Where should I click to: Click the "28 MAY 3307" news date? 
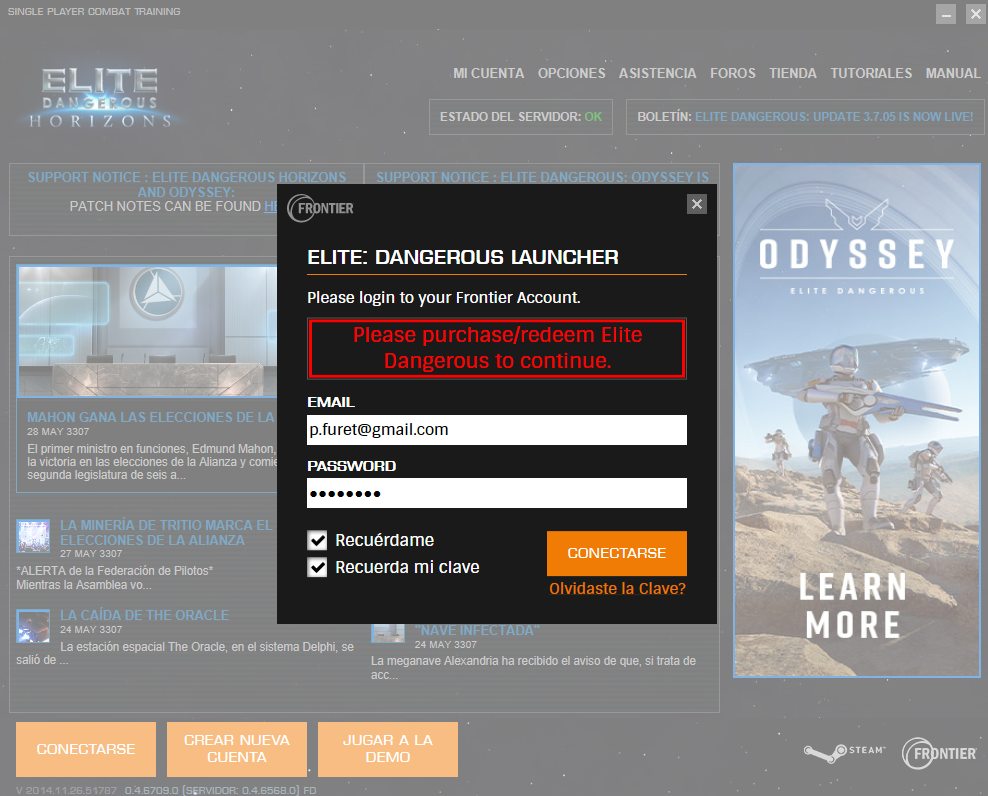[x=58, y=432]
